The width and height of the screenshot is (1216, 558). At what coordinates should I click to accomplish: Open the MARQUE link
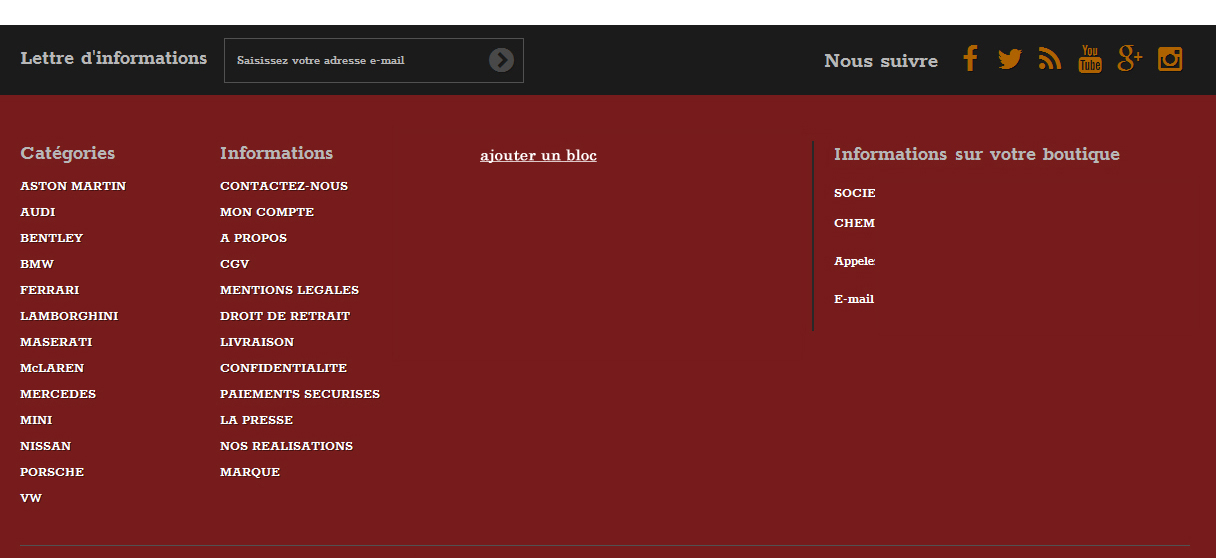point(250,472)
